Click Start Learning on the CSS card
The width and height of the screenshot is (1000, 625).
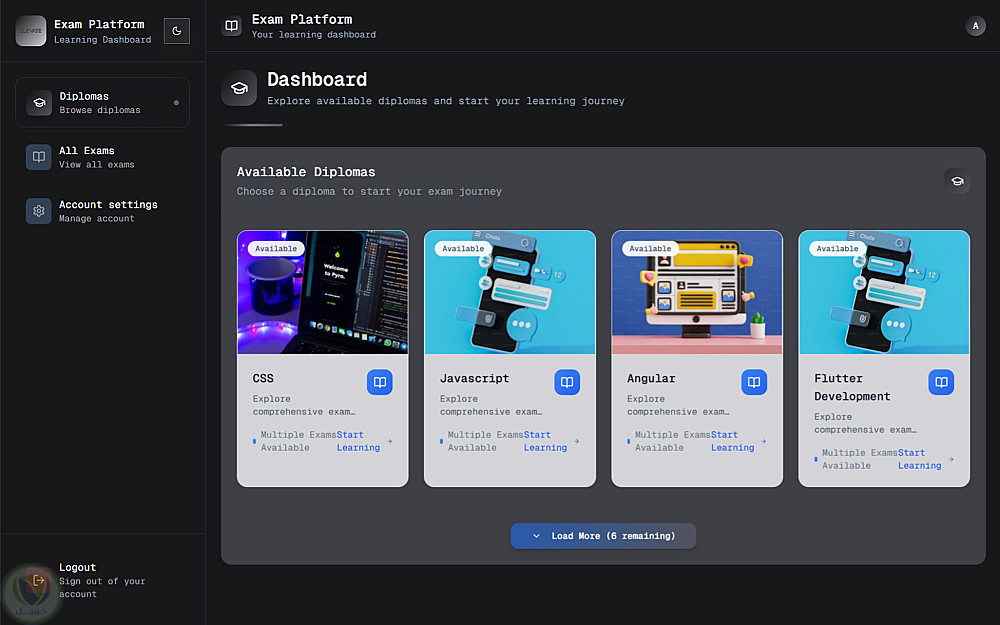(x=358, y=441)
